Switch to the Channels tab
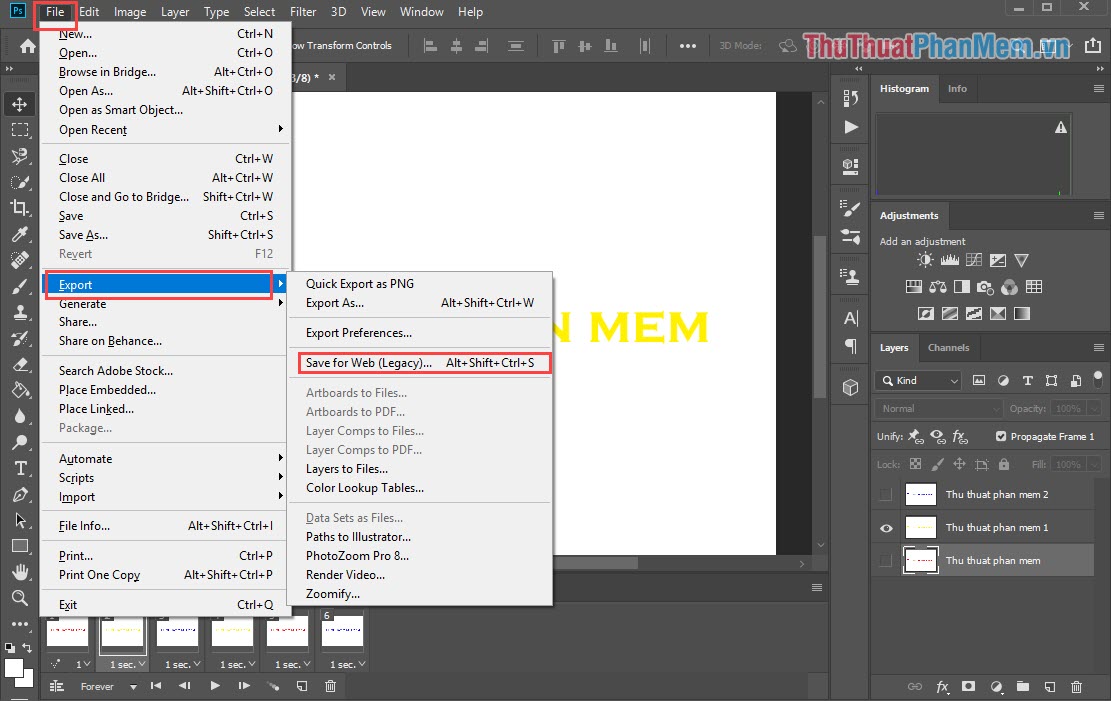This screenshot has width=1111, height=701. tap(949, 347)
